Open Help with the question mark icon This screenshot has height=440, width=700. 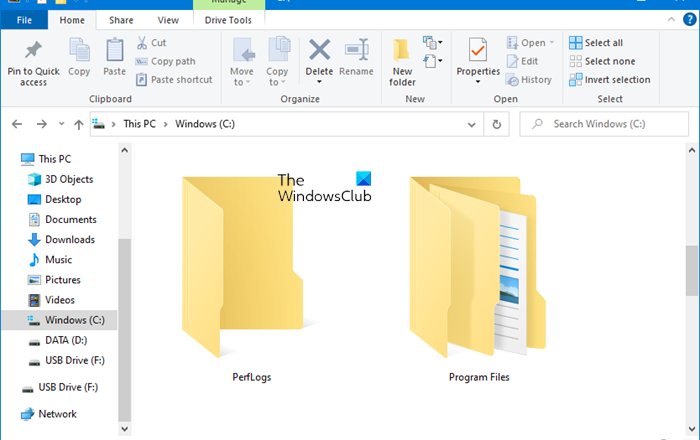pos(690,20)
